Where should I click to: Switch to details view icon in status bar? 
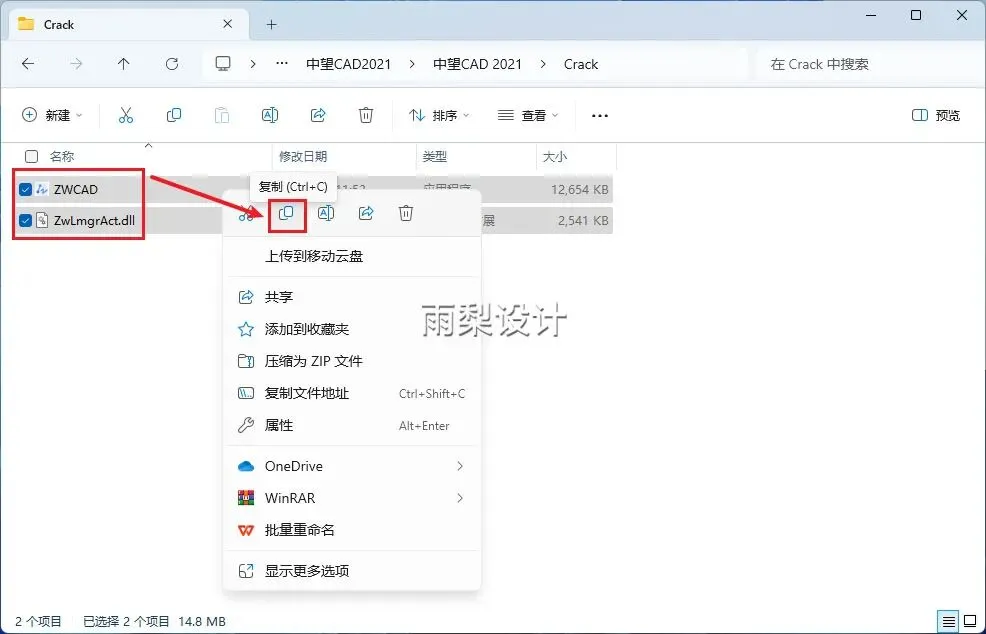[949, 621]
